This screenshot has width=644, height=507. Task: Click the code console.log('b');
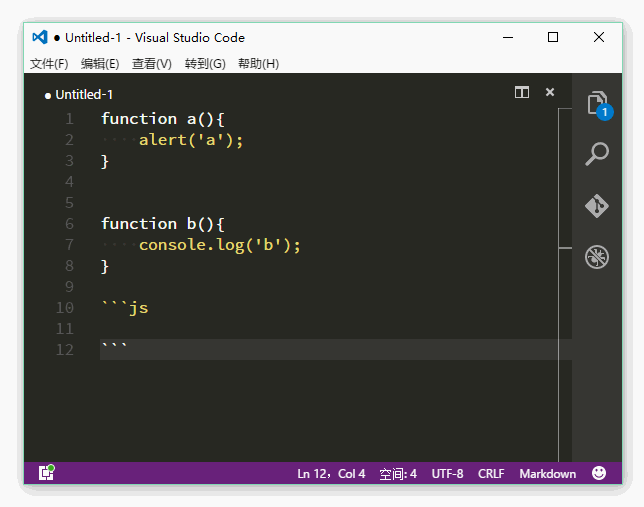220,245
